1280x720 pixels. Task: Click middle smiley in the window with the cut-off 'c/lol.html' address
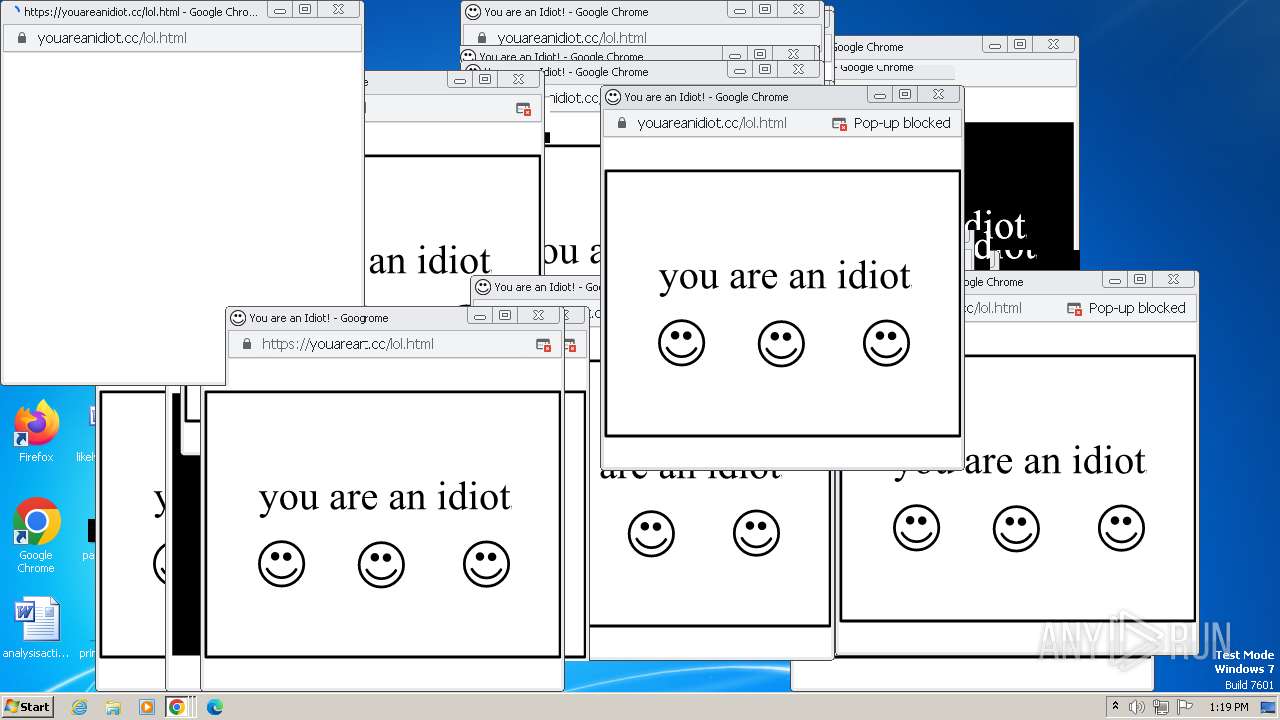(x=1016, y=528)
